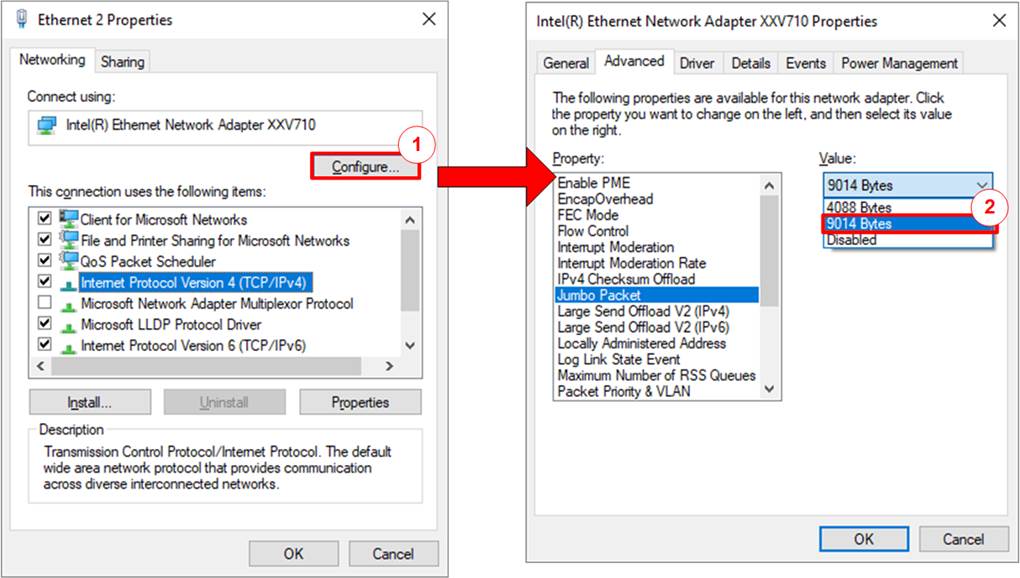The width and height of the screenshot is (1020, 578).
Task: Open the Power Management tab
Action: (899, 63)
